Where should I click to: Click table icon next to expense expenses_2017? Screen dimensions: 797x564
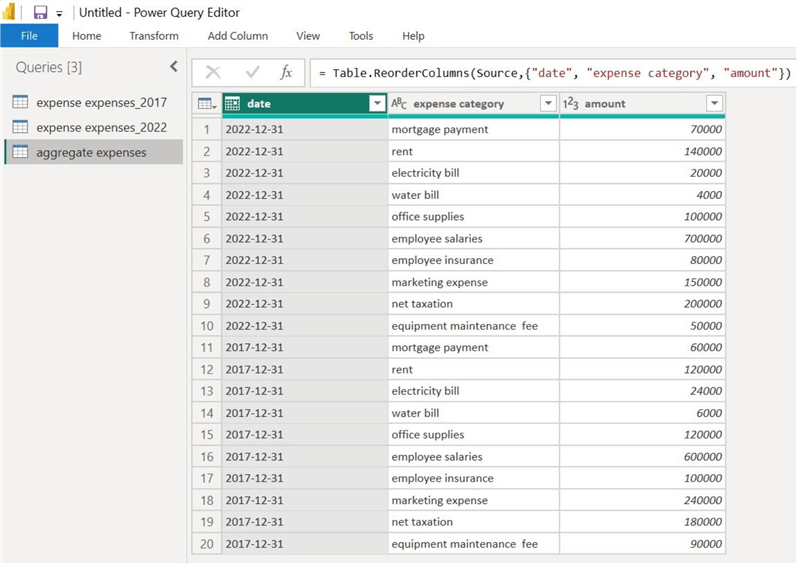pos(20,102)
